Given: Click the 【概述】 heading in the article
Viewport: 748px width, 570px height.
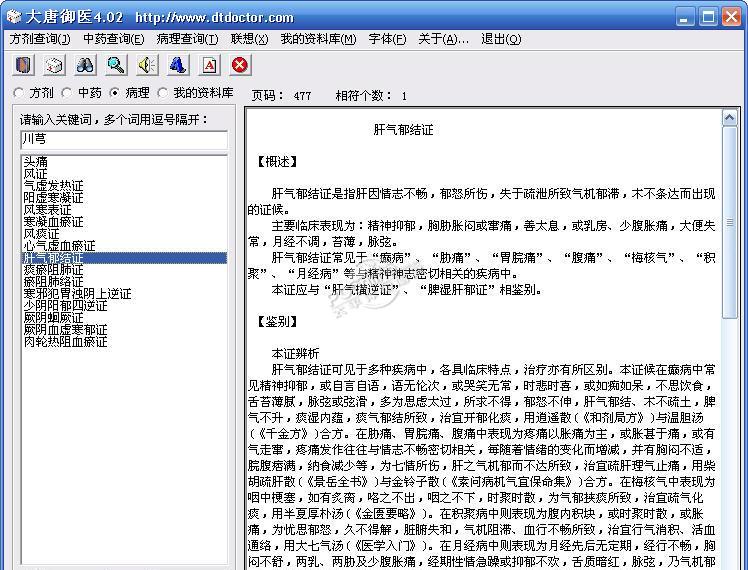Looking at the screenshot, I should [x=277, y=162].
